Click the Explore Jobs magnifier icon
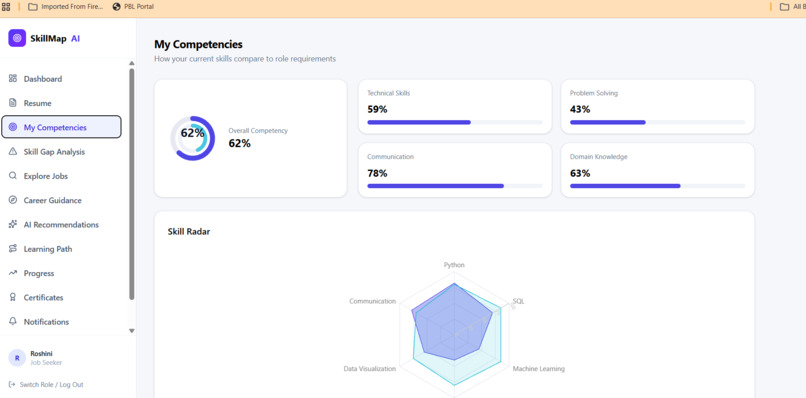 [x=13, y=176]
